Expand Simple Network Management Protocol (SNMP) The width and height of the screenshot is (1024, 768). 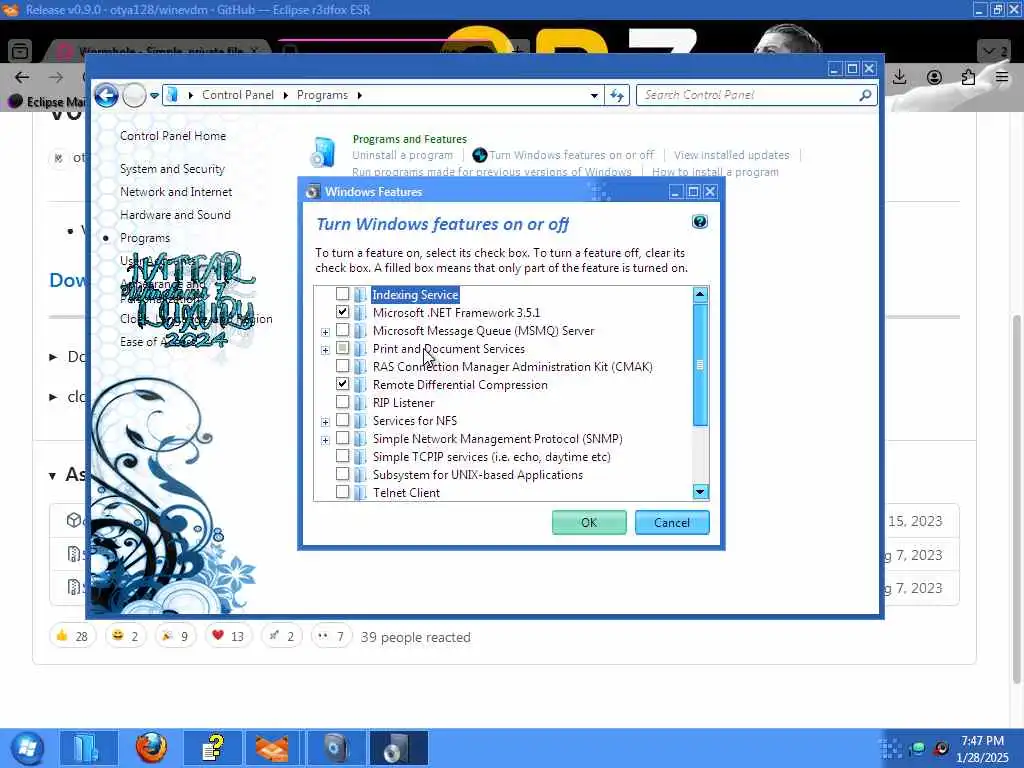[325, 441]
